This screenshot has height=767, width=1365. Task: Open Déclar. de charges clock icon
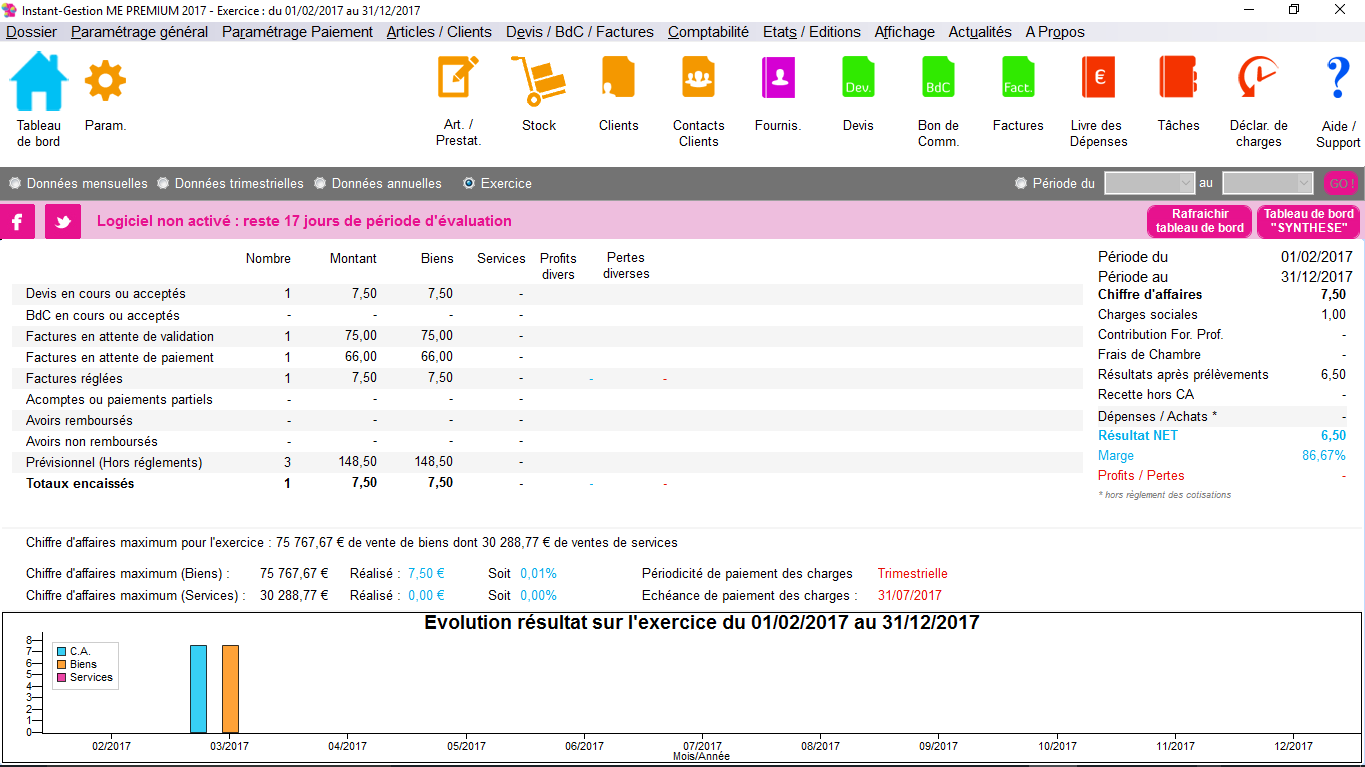[x=1258, y=80]
